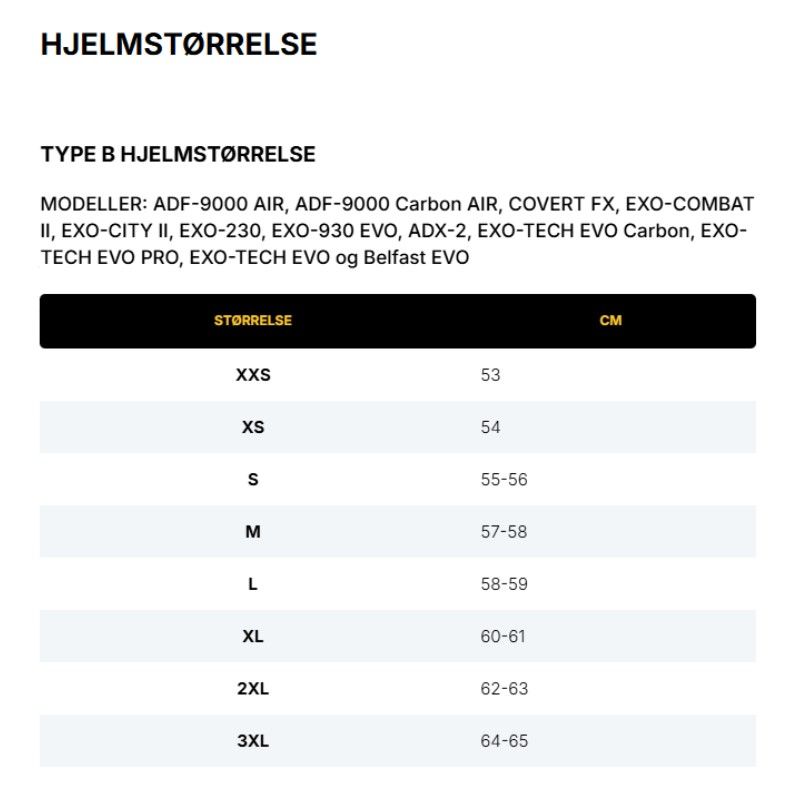Select the 3XL size cell
800x800 pixels.
(x=253, y=741)
